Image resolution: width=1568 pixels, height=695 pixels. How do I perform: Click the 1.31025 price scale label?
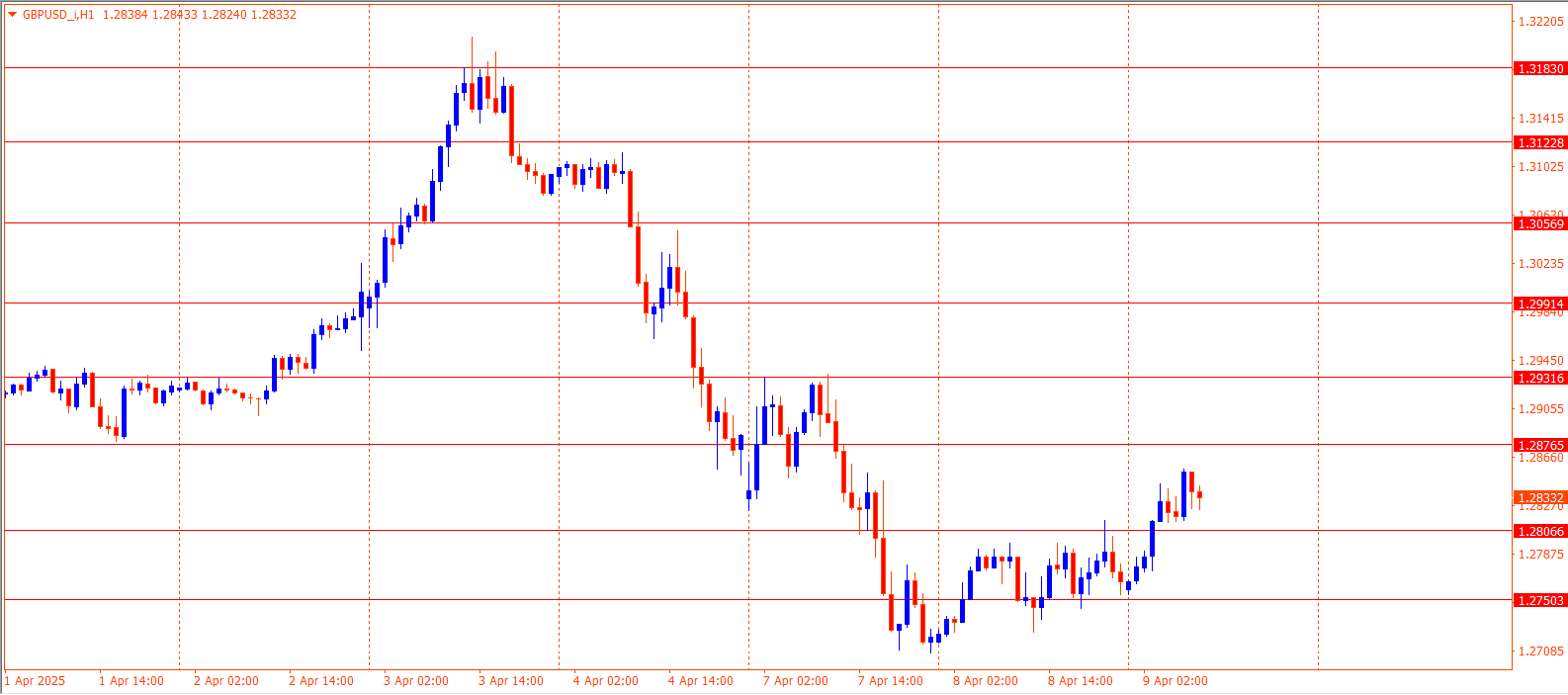1541,166
